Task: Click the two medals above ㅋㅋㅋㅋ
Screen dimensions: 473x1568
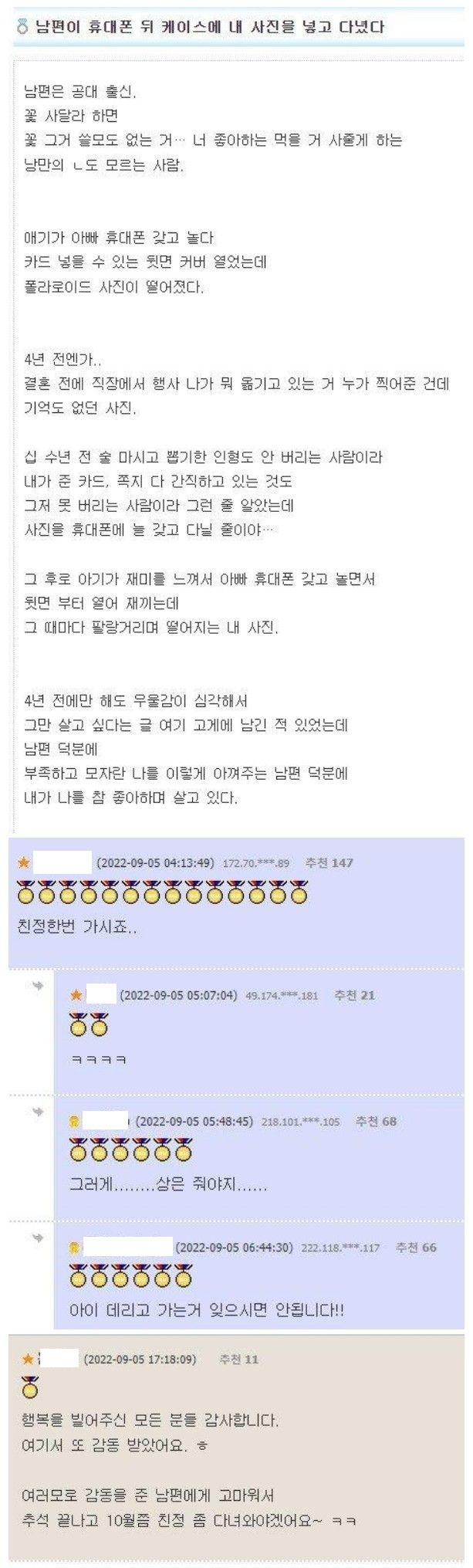Action: point(89,1024)
